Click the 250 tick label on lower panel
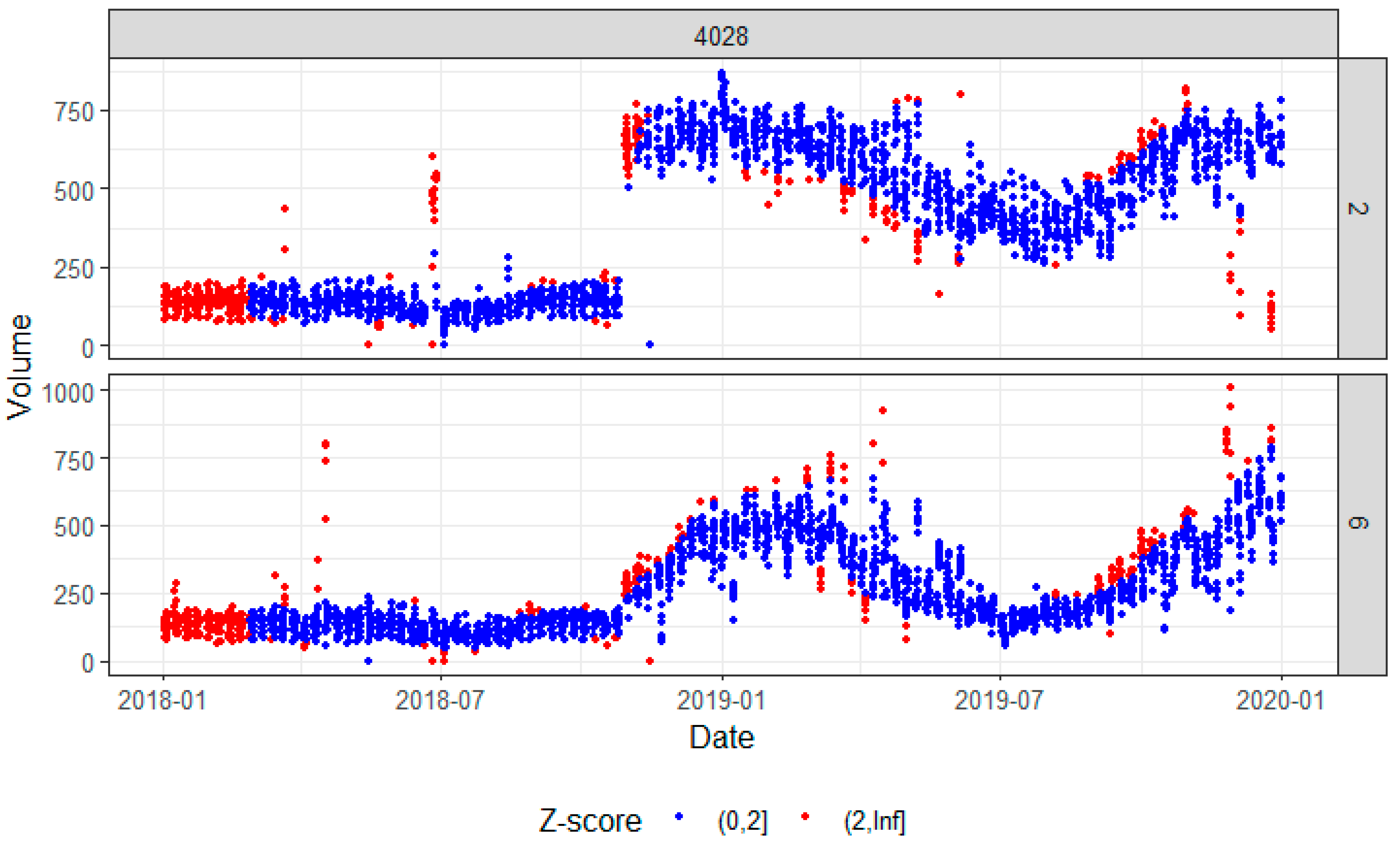The image size is (1400, 842). 73,596
